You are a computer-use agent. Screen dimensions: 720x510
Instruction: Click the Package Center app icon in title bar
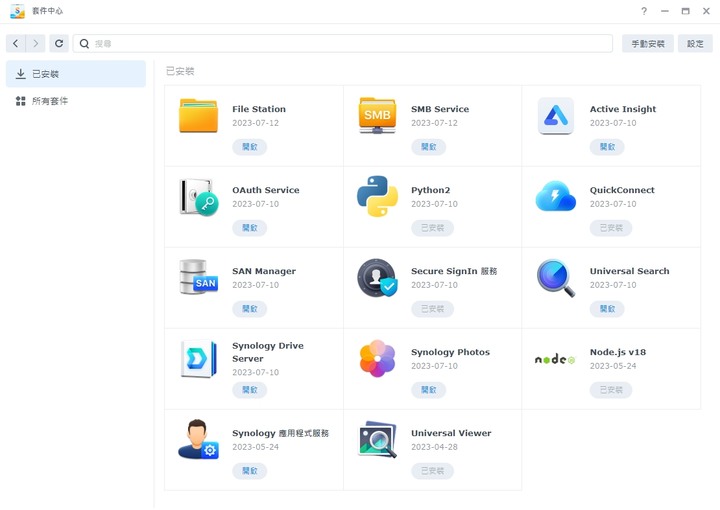[x=17, y=11]
